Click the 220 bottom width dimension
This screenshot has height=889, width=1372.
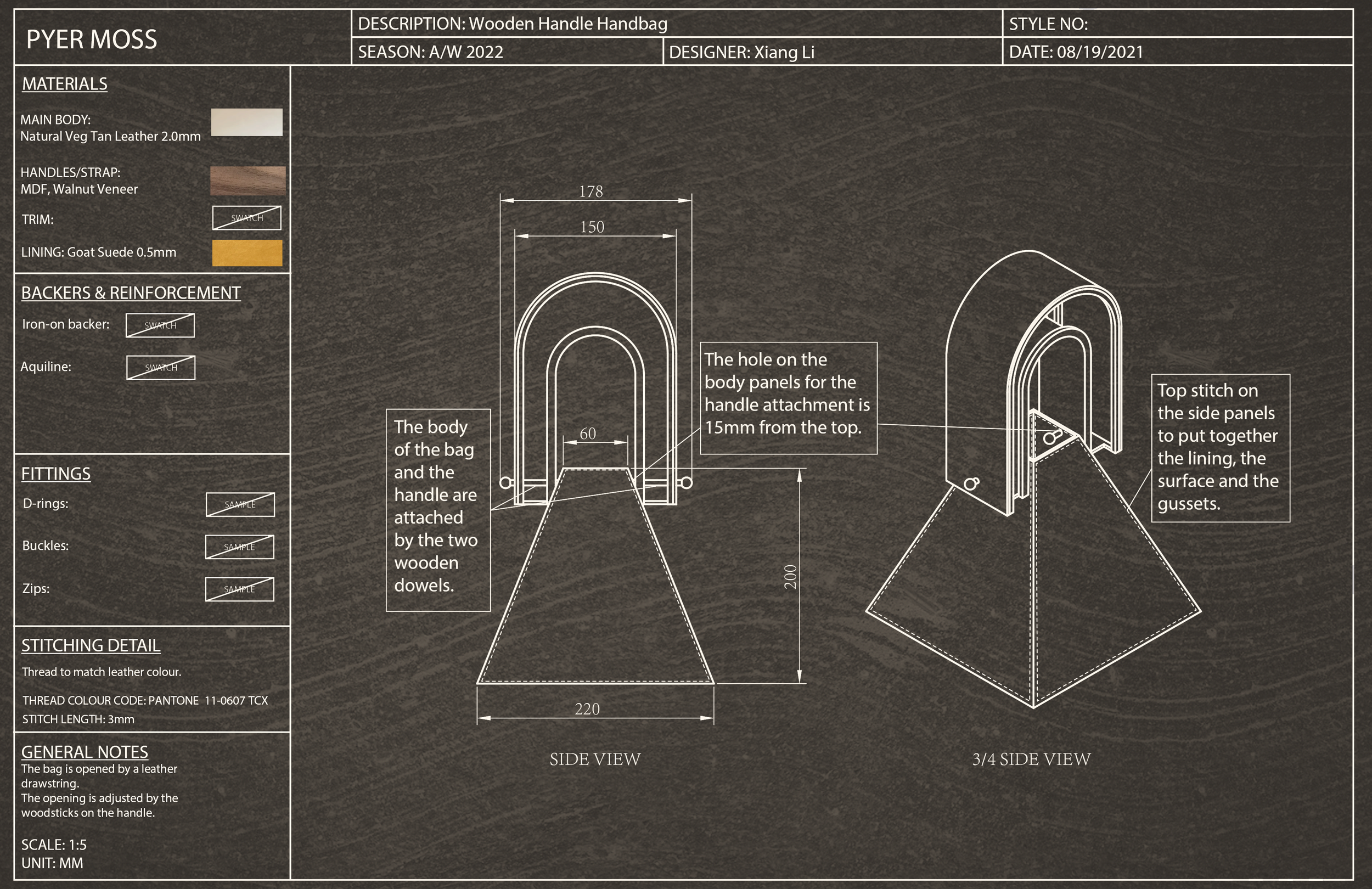pyautogui.click(x=587, y=709)
